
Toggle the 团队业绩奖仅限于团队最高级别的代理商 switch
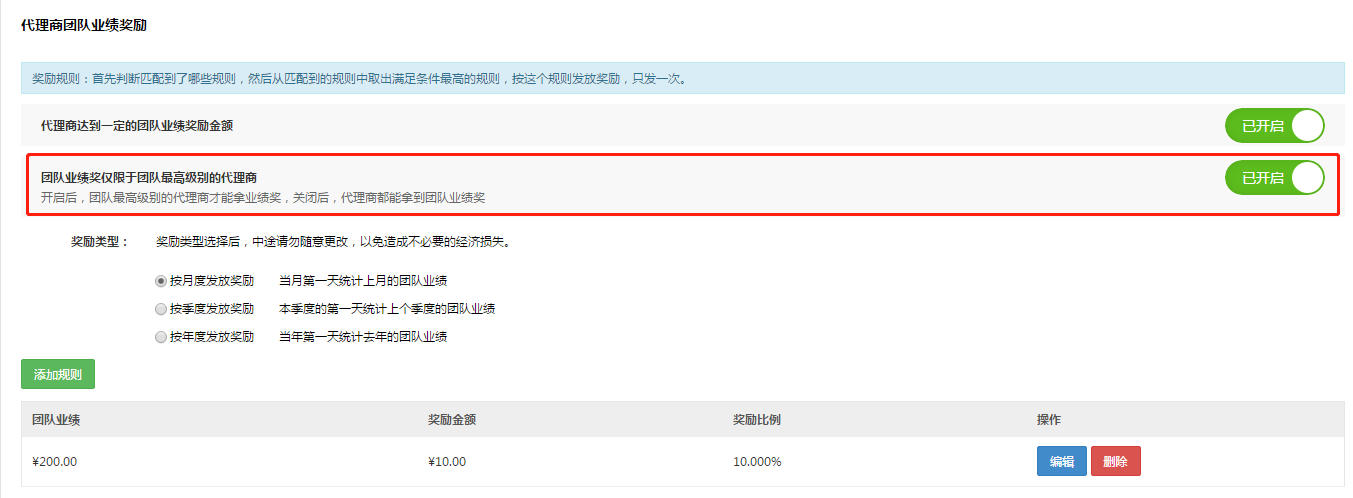tap(1274, 178)
